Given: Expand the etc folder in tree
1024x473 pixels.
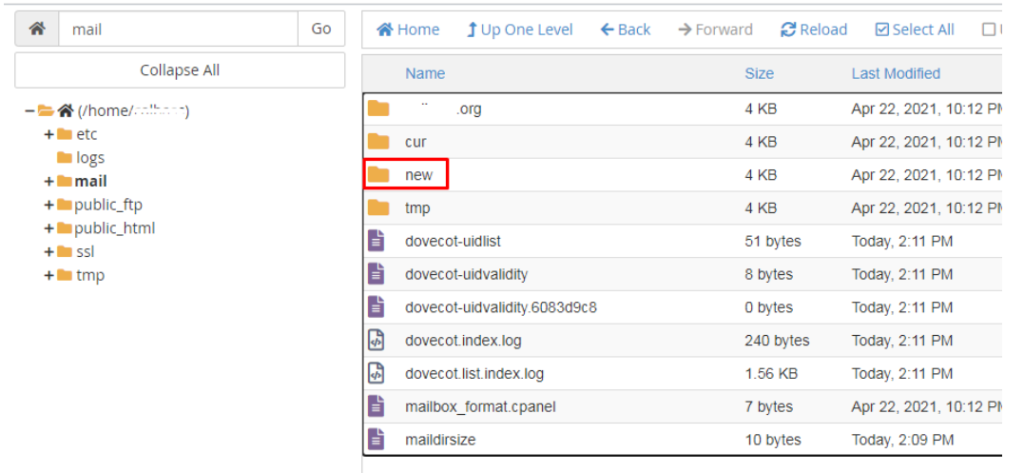Looking at the screenshot, I should click(48, 135).
